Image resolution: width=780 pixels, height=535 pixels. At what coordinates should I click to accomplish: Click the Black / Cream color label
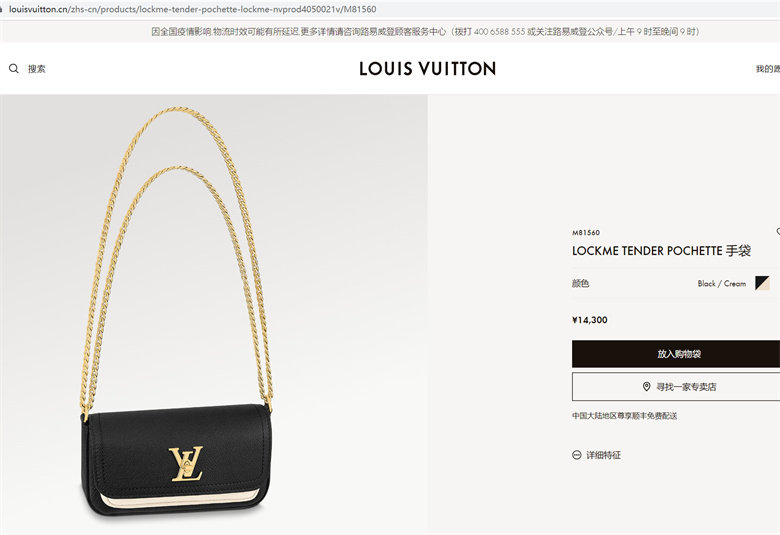[x=721, y=284]
